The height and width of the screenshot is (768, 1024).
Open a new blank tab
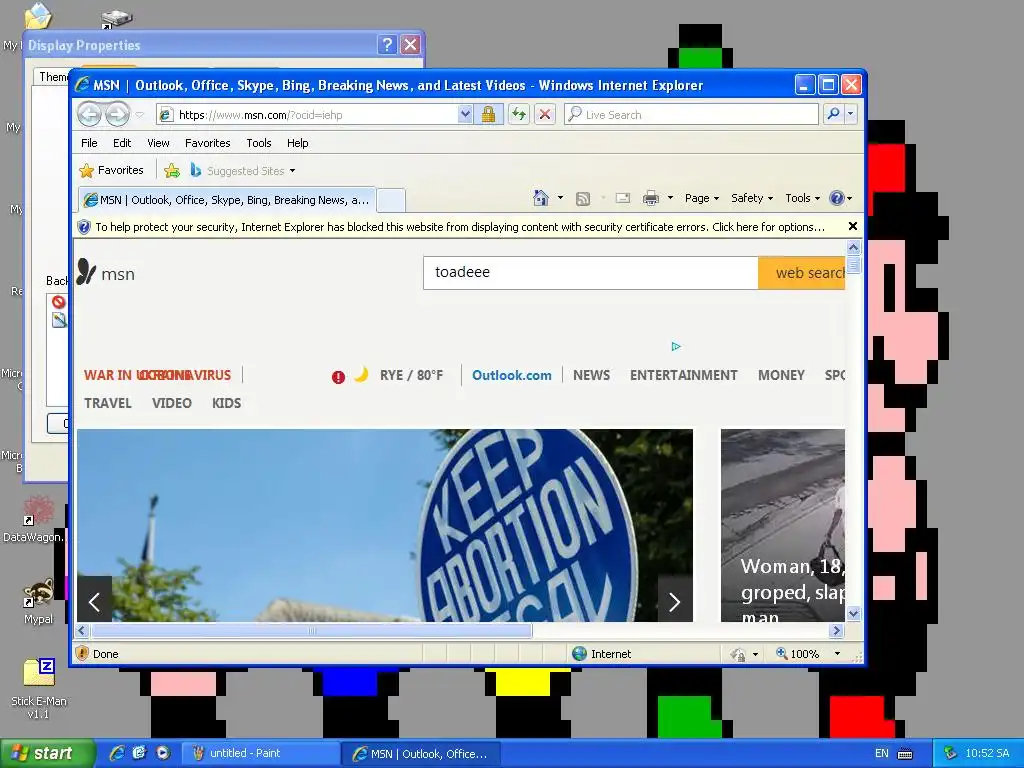coord(391,200)
